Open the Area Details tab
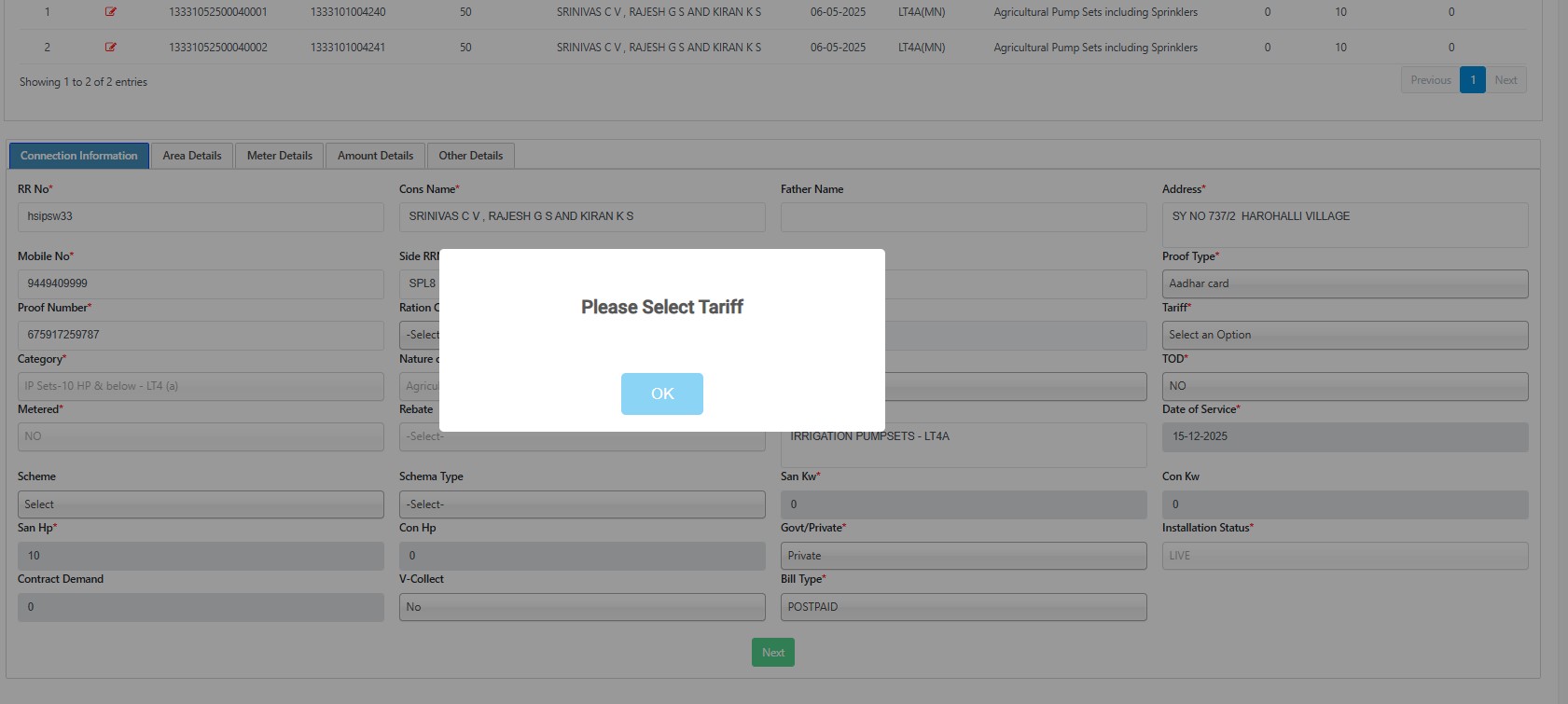The height and width of the screenshot is (704, 1568). pyautogui.click(x=192, y=156)
